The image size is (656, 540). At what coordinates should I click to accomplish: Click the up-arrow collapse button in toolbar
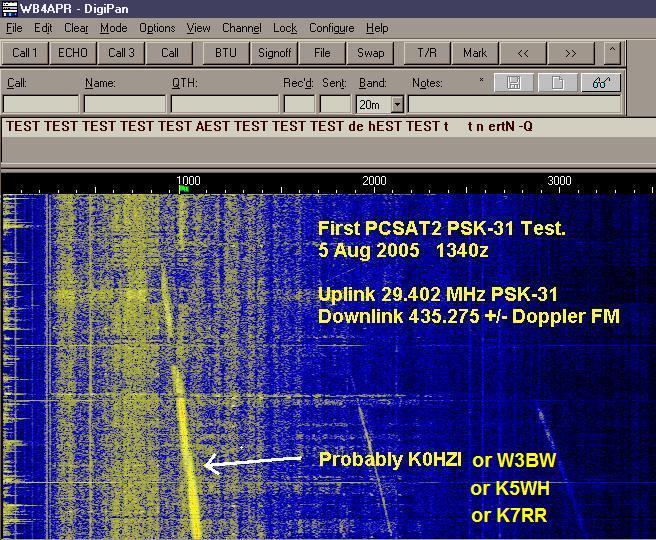click(613, 52)
